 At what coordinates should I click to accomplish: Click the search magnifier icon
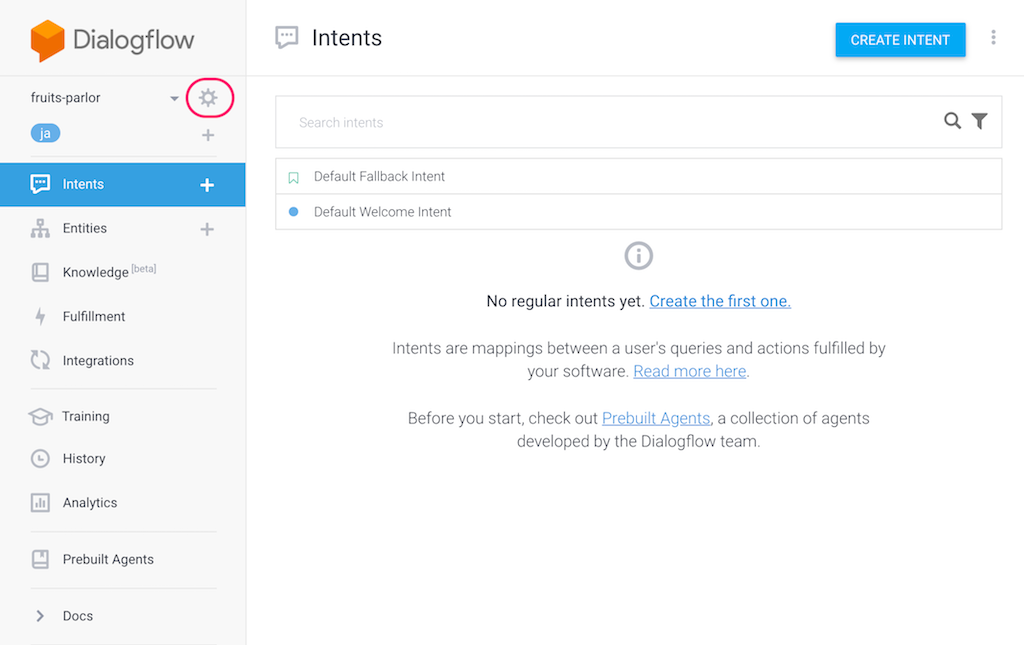952,121
